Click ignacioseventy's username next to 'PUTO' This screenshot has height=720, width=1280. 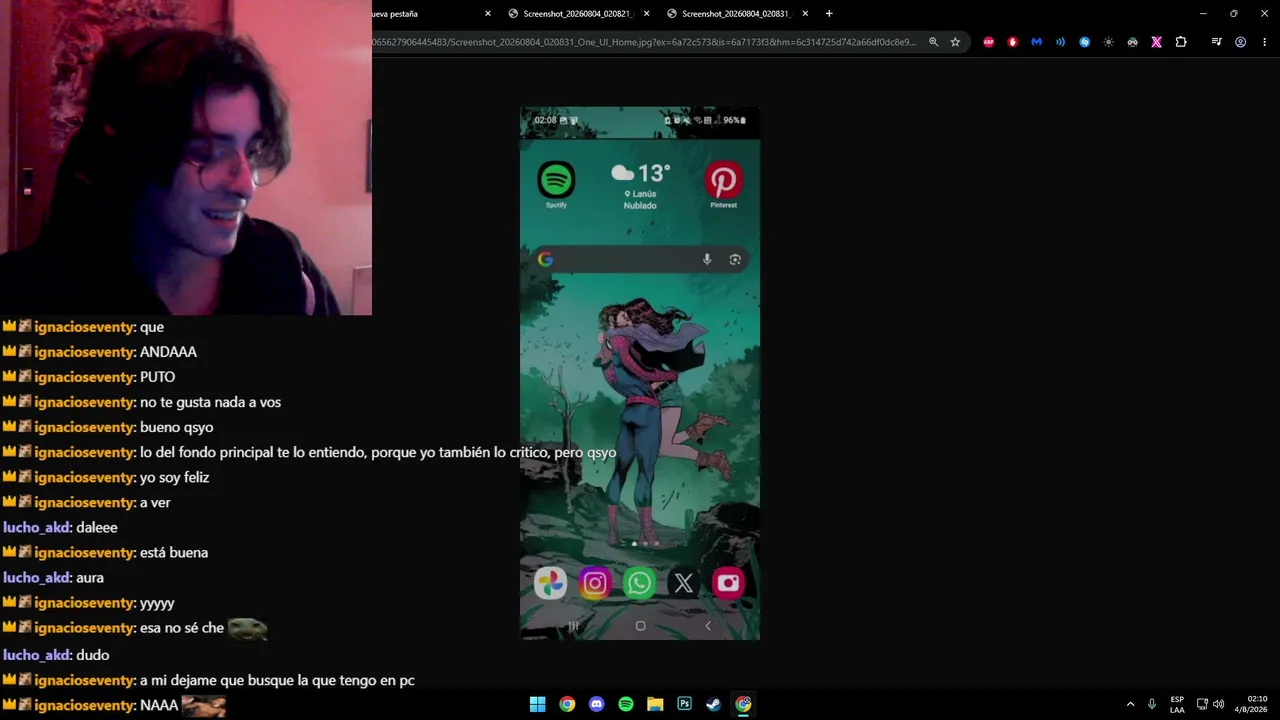tap(83, 377)
